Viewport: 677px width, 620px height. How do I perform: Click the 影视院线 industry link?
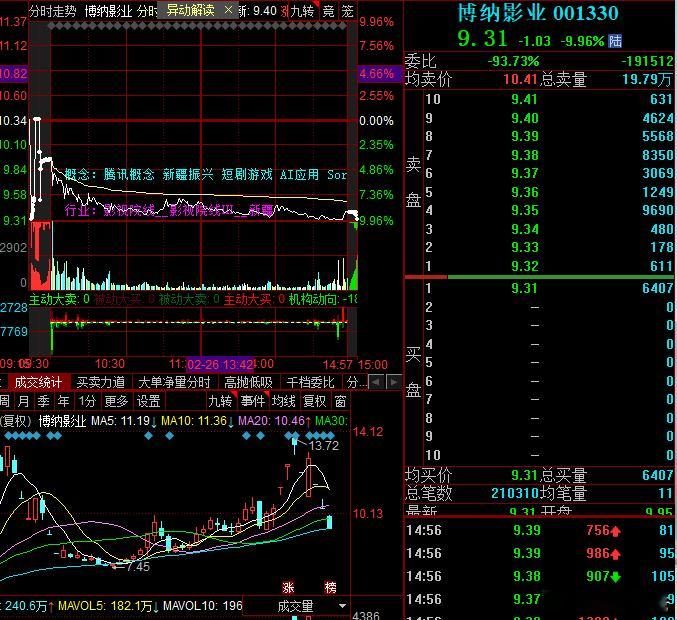click(x=129, y=211)
